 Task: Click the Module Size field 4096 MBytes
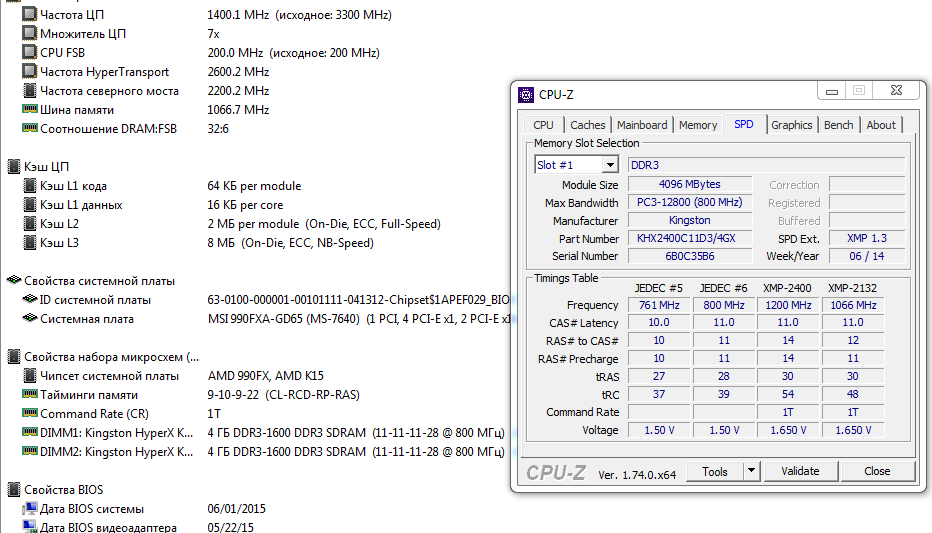pyautogui.click(x=689, y=185)
